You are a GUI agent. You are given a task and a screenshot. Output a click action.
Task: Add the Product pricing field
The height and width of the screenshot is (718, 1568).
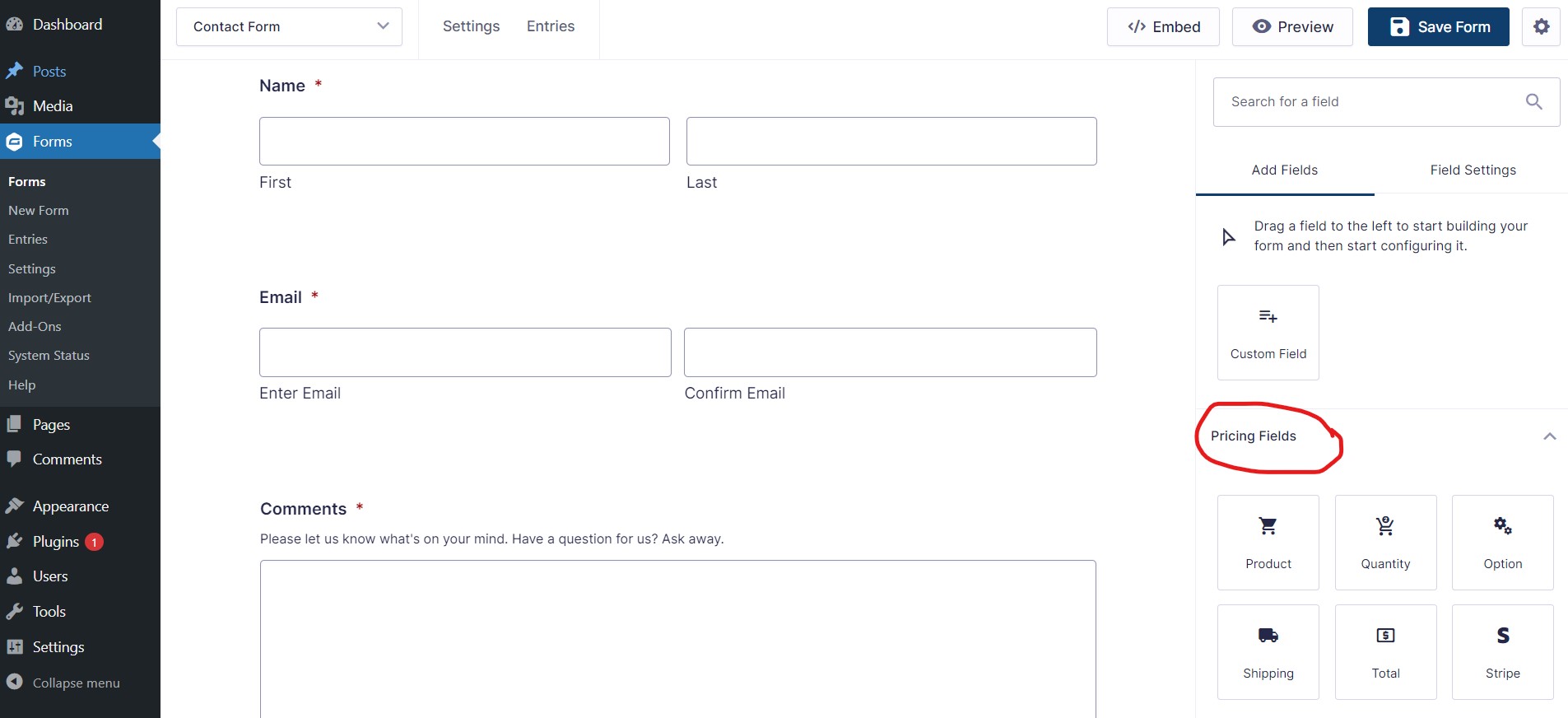[x=1268, y=543]
